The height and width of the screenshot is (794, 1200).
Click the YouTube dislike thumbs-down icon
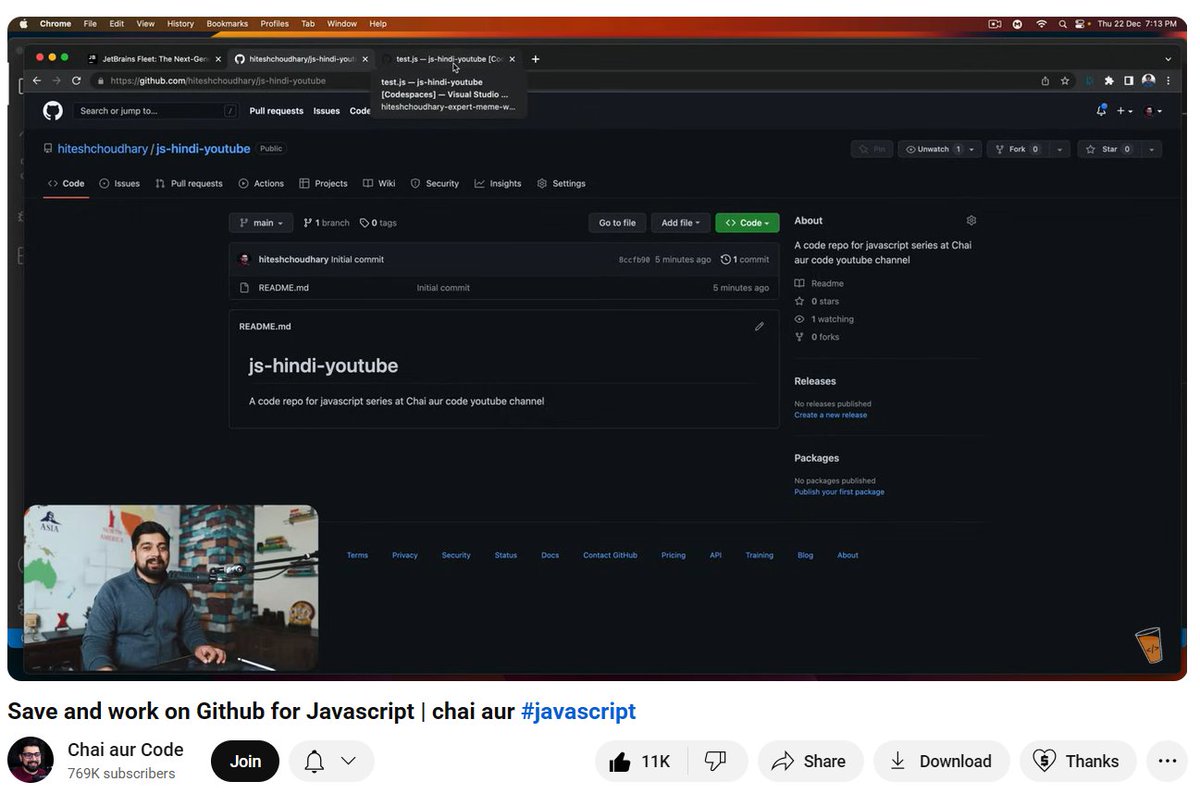pos(715,762)
